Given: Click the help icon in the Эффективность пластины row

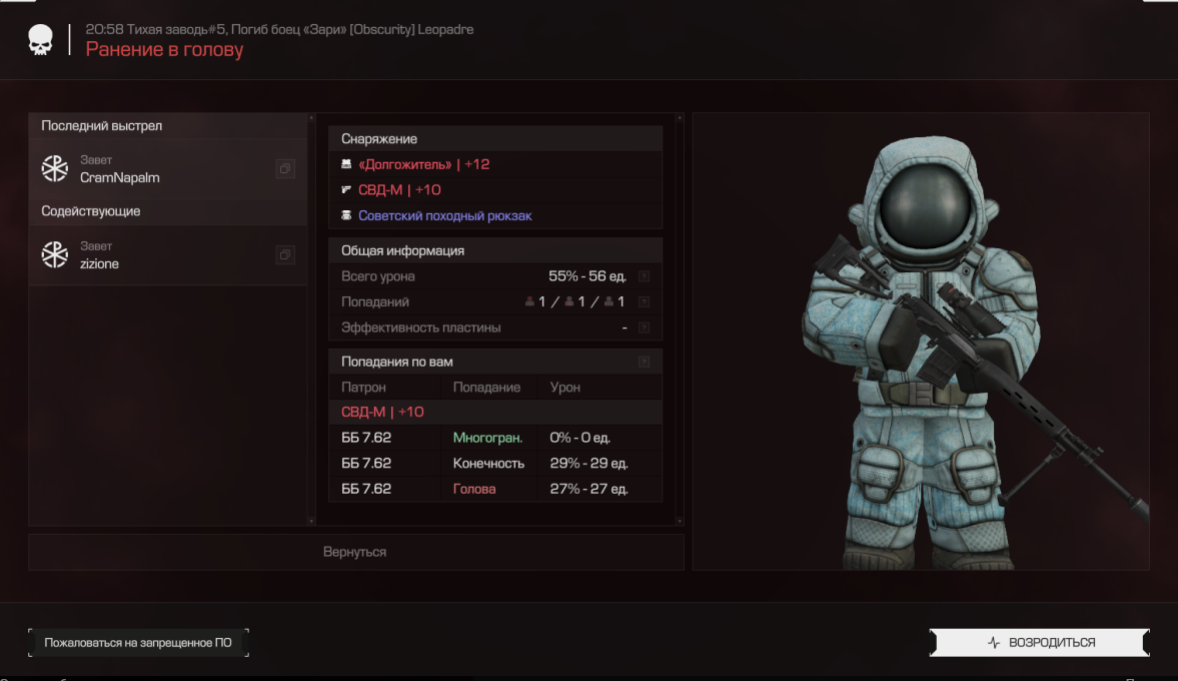Looking at the screenshot, I should [x=644, y=327].
